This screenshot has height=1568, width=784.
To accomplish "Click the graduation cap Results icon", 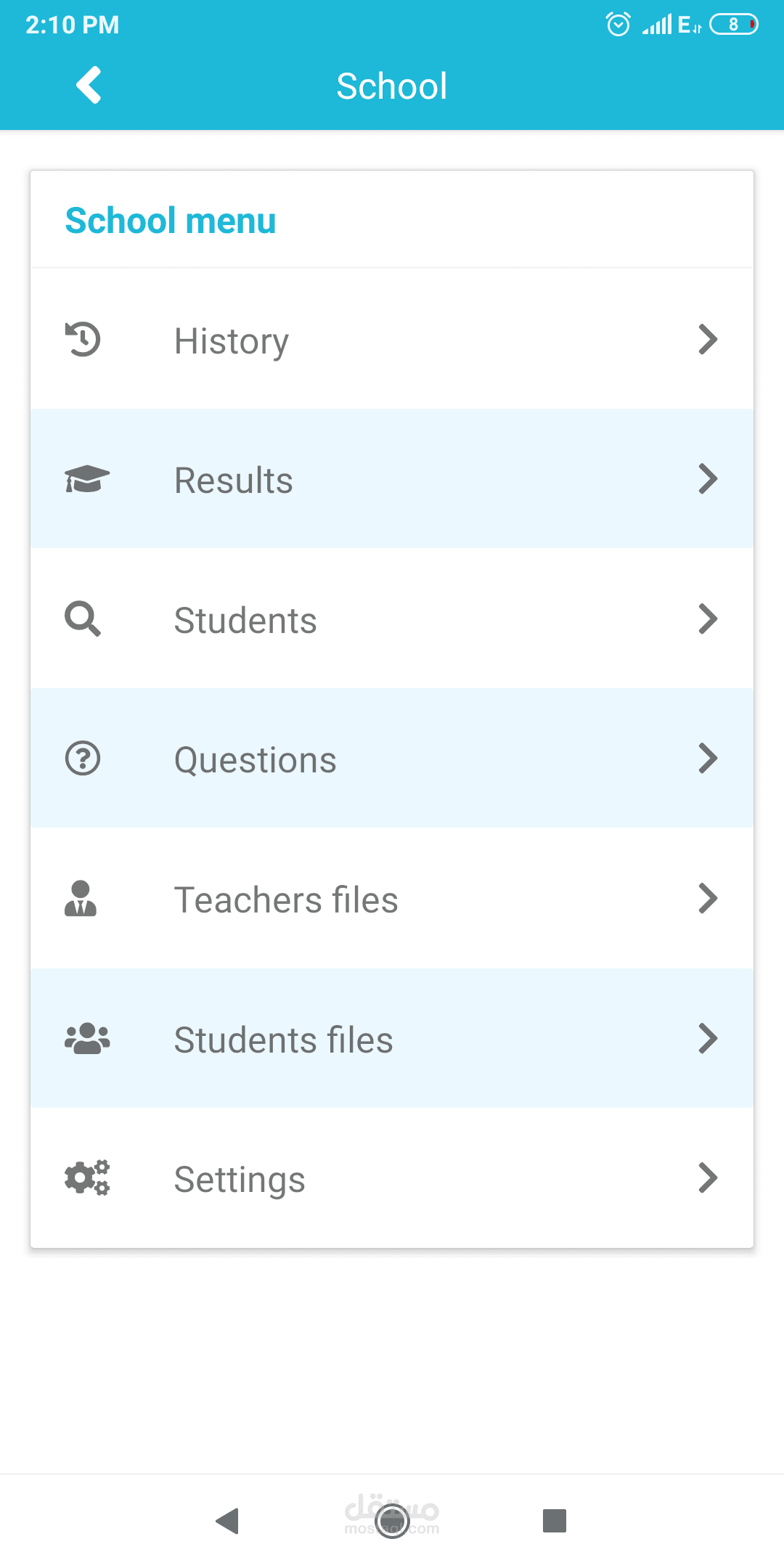I will (86, 479).
